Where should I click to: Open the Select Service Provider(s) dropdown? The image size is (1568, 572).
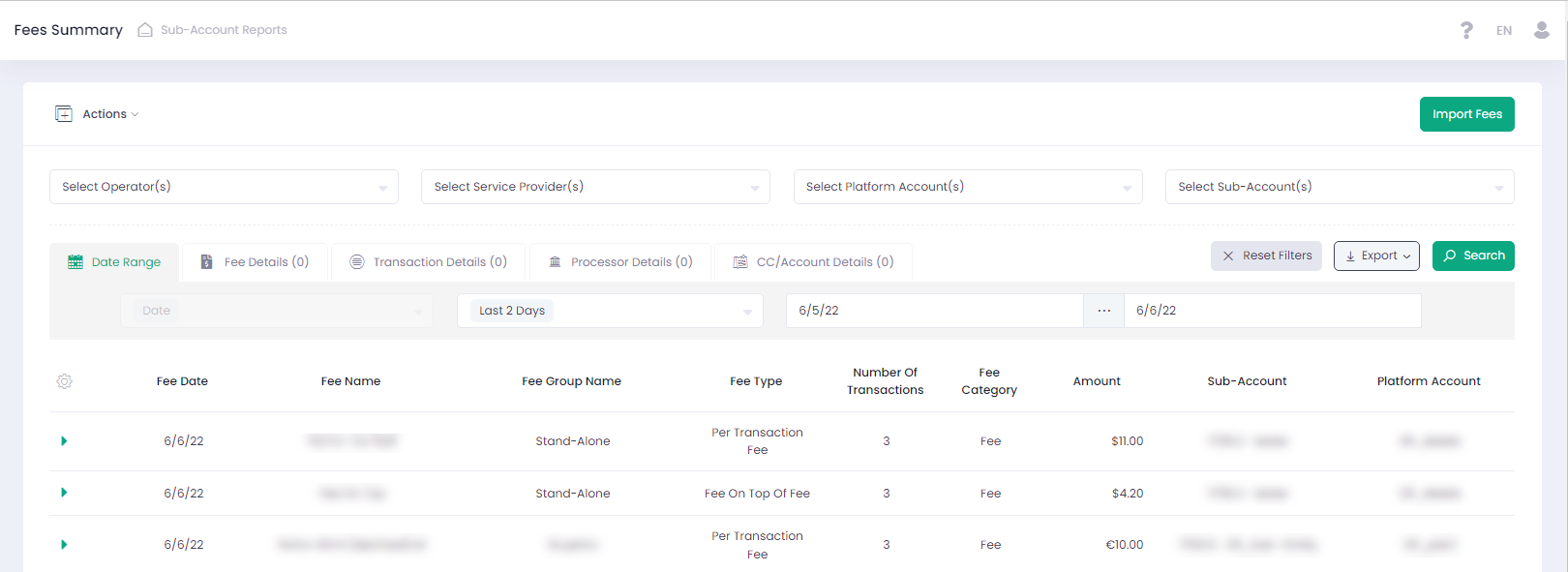point(595,187)
